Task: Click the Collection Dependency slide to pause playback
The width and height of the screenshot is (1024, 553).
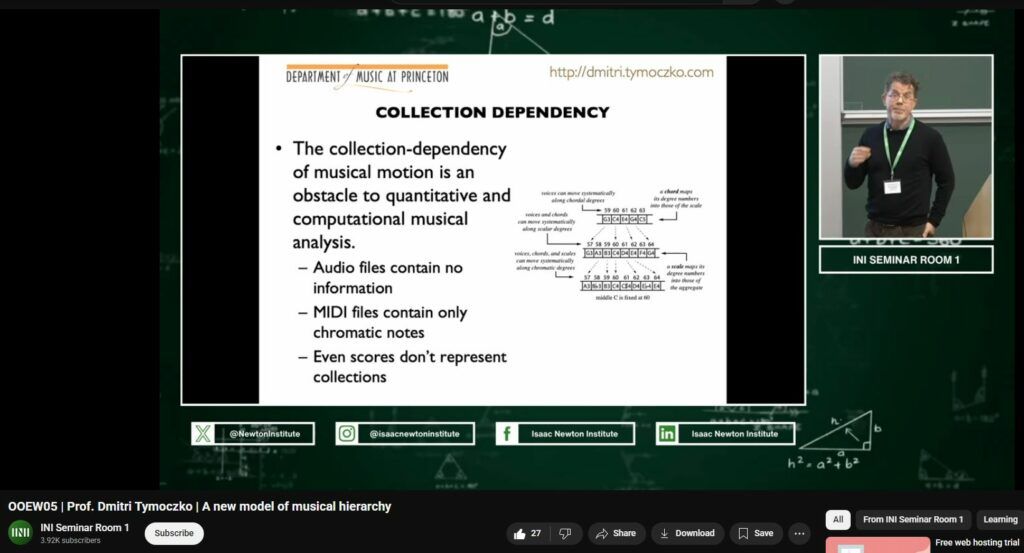Action: (492, 229)
